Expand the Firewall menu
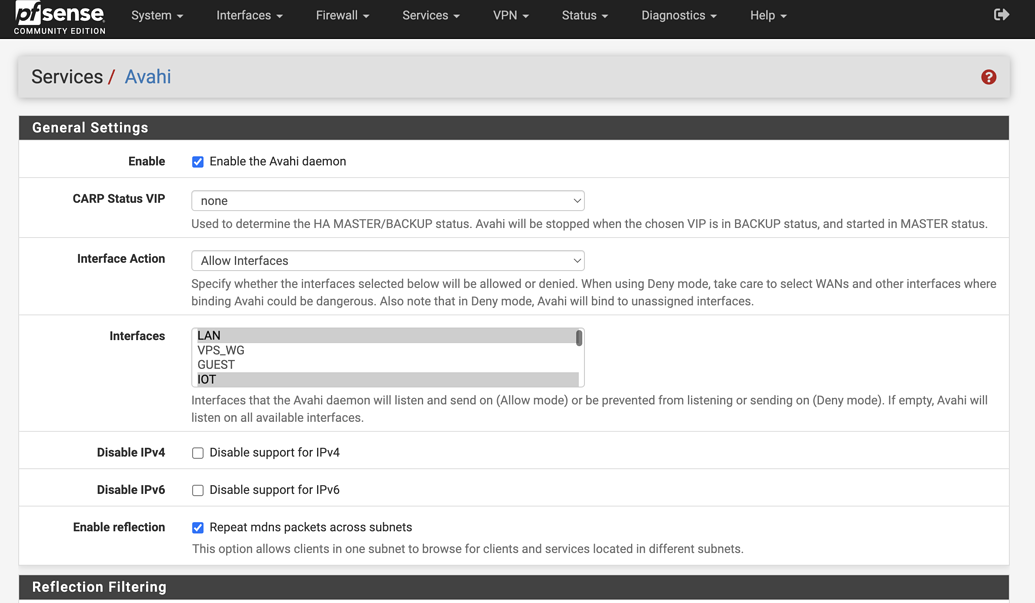The width and height of the screenshot is (1035, 603). point(342,16)
